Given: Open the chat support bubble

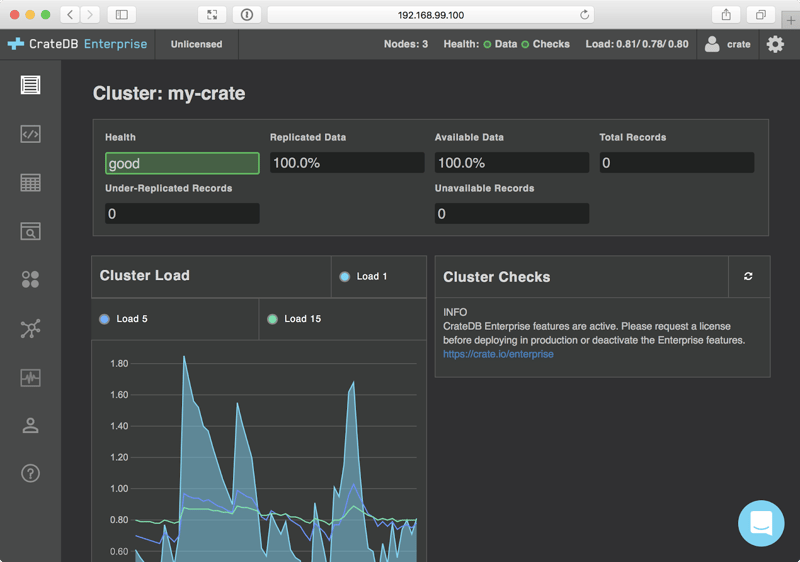Looking at the screenshot, I should [761, 523].
